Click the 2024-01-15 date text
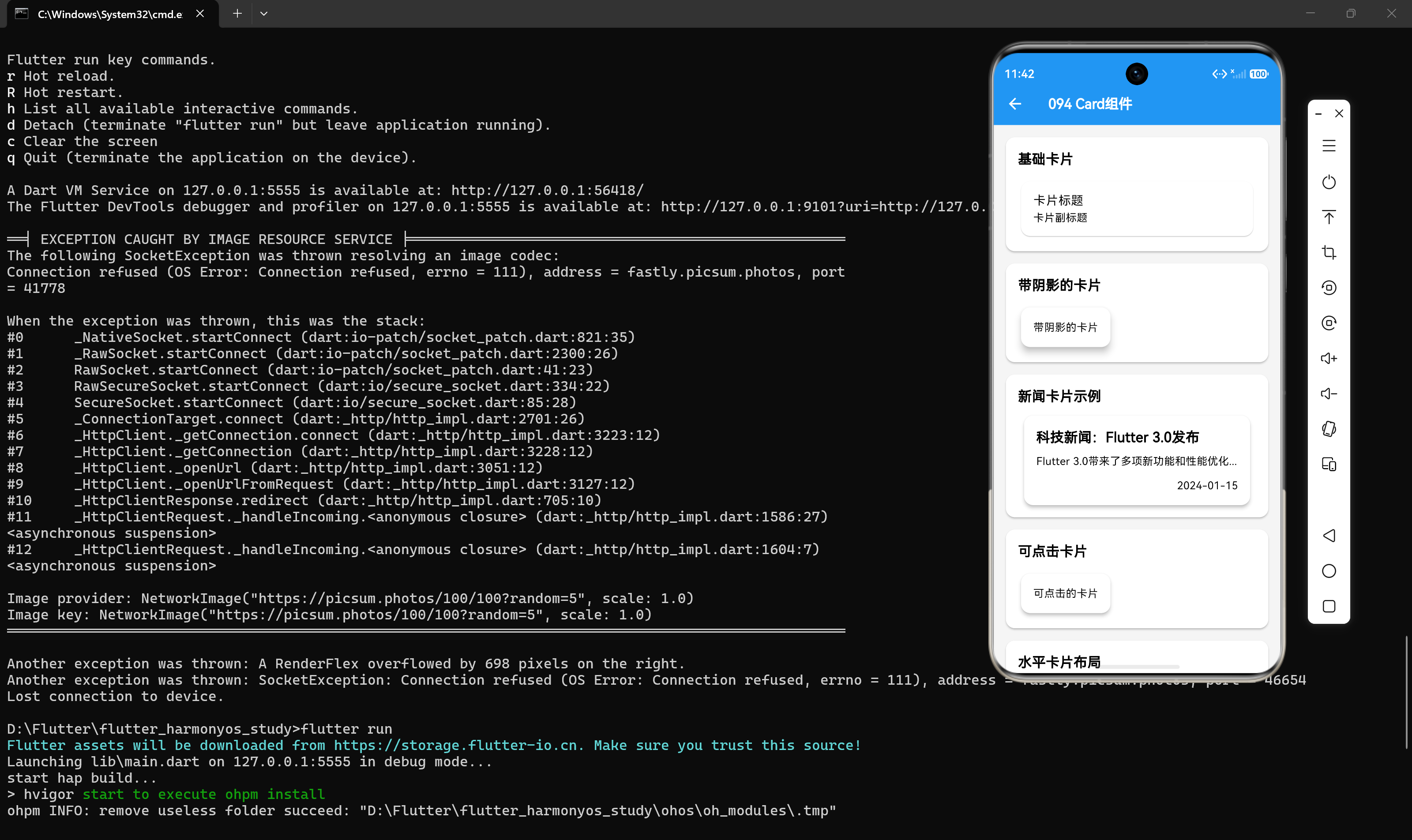 click(1207, 486)
